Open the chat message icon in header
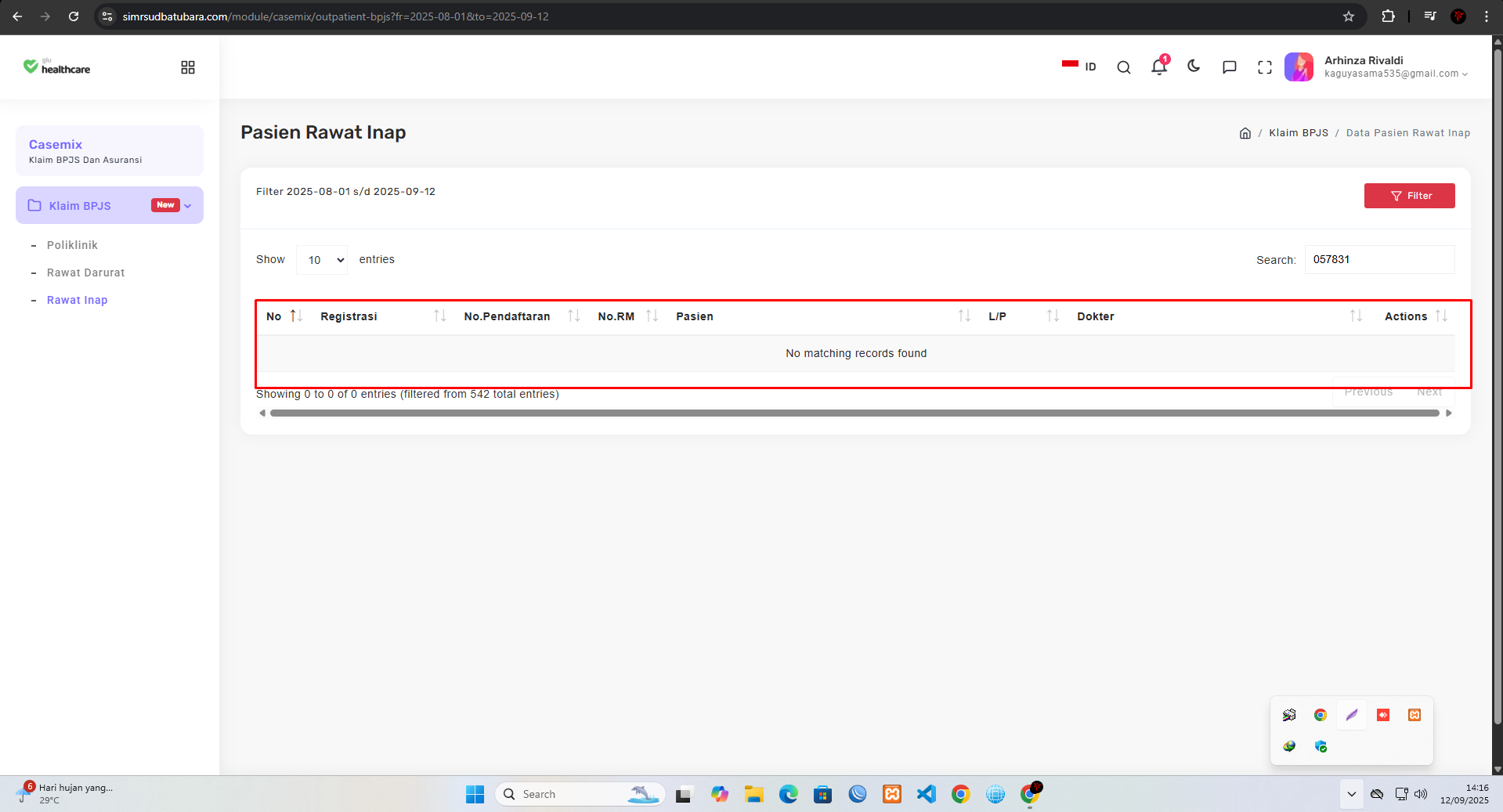This screenshot has width=1503, height=812. [1230, 67]
